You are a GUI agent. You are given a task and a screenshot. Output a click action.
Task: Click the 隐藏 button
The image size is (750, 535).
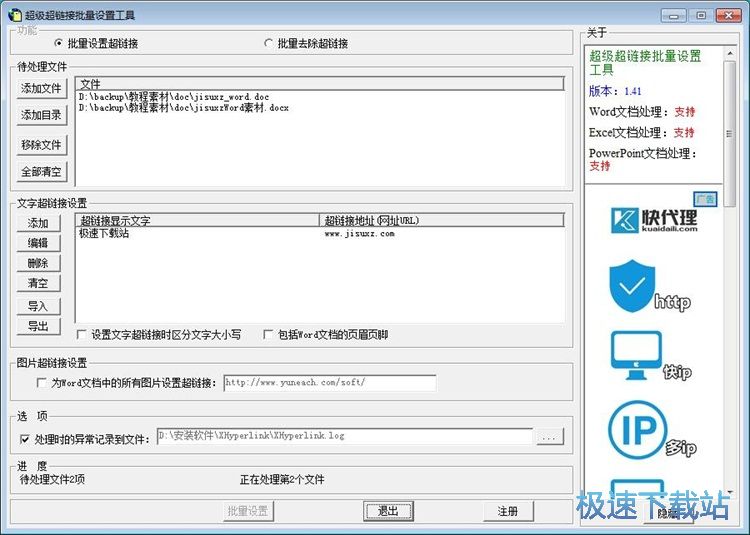[668, 513]
